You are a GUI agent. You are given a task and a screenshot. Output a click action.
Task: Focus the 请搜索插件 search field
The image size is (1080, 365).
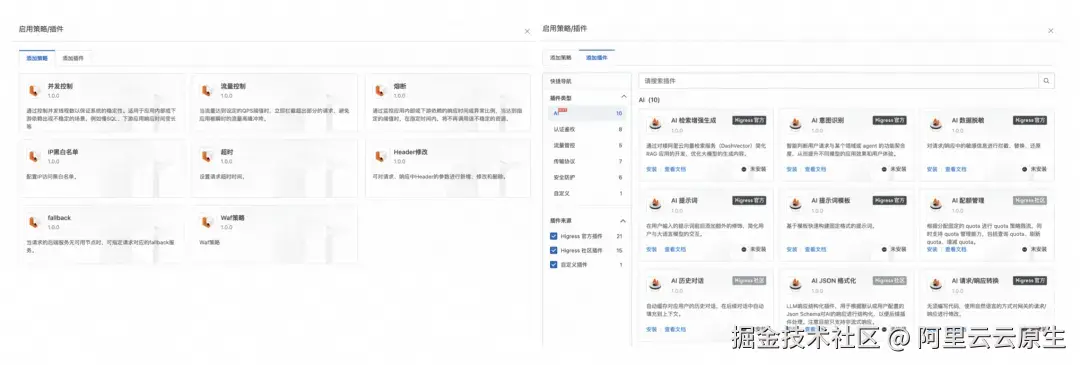pos(838,81)
